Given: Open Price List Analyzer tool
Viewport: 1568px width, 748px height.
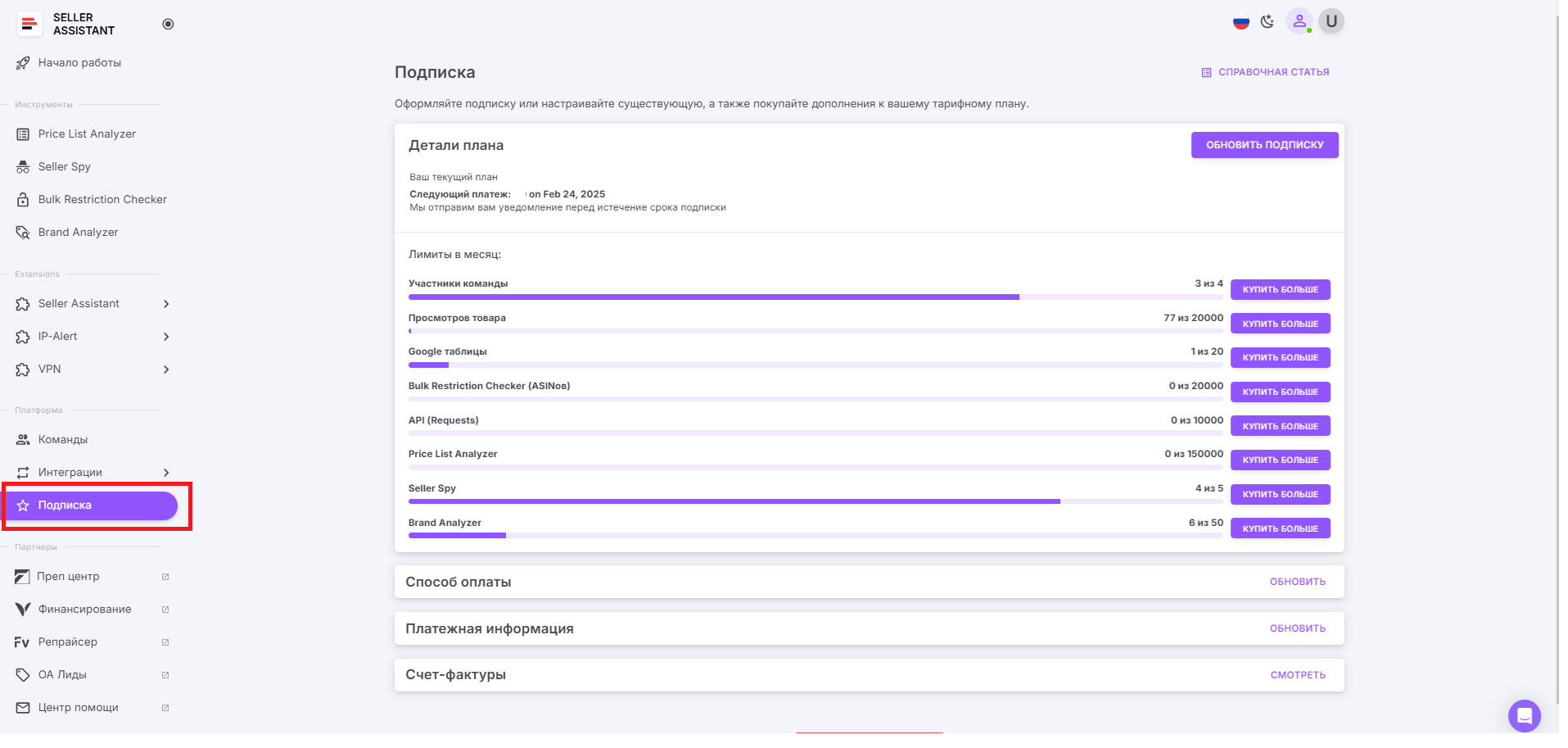Looking at the screenshot, I should 87,134.
